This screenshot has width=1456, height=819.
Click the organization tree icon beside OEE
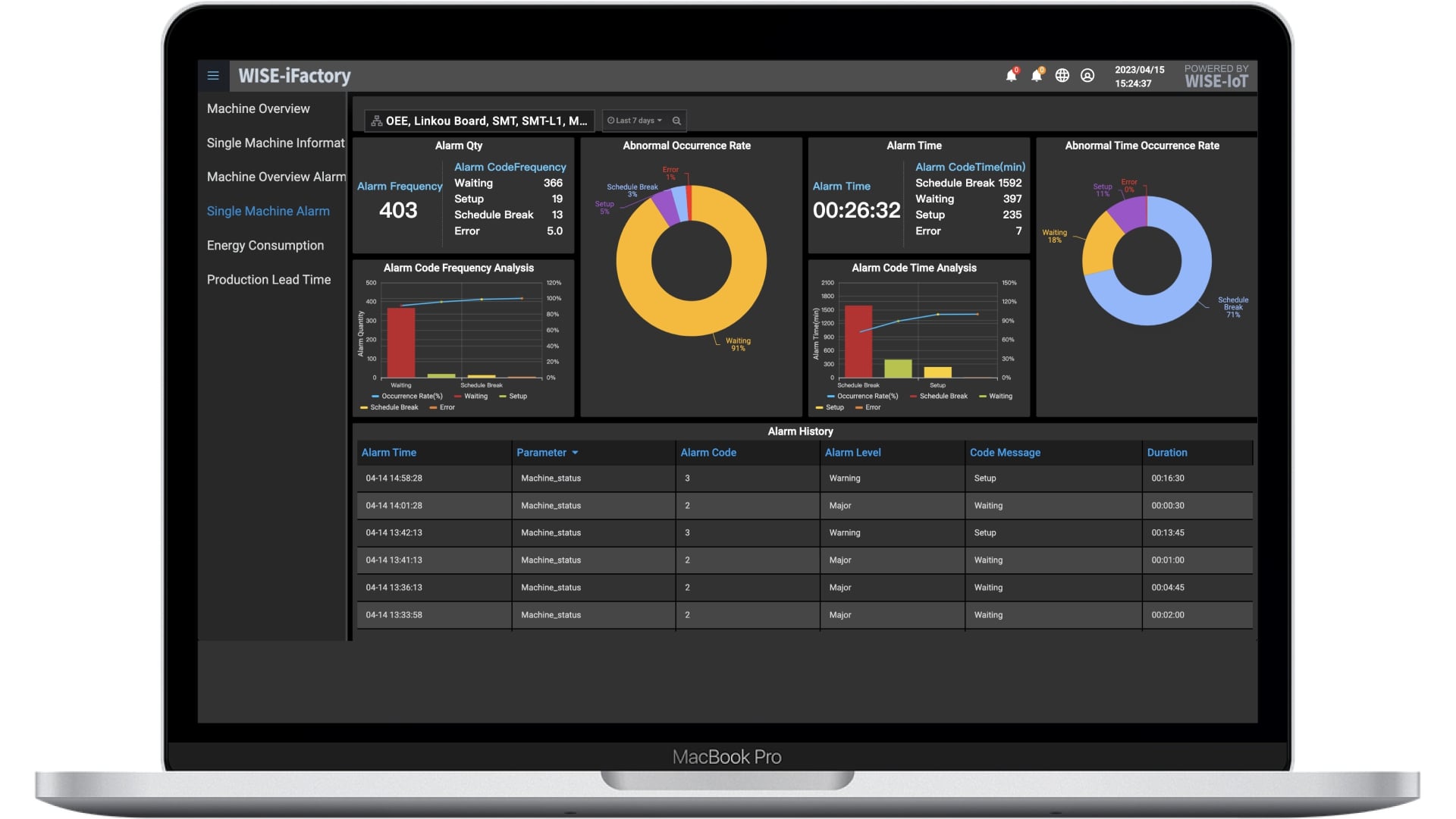click(376, 121)
